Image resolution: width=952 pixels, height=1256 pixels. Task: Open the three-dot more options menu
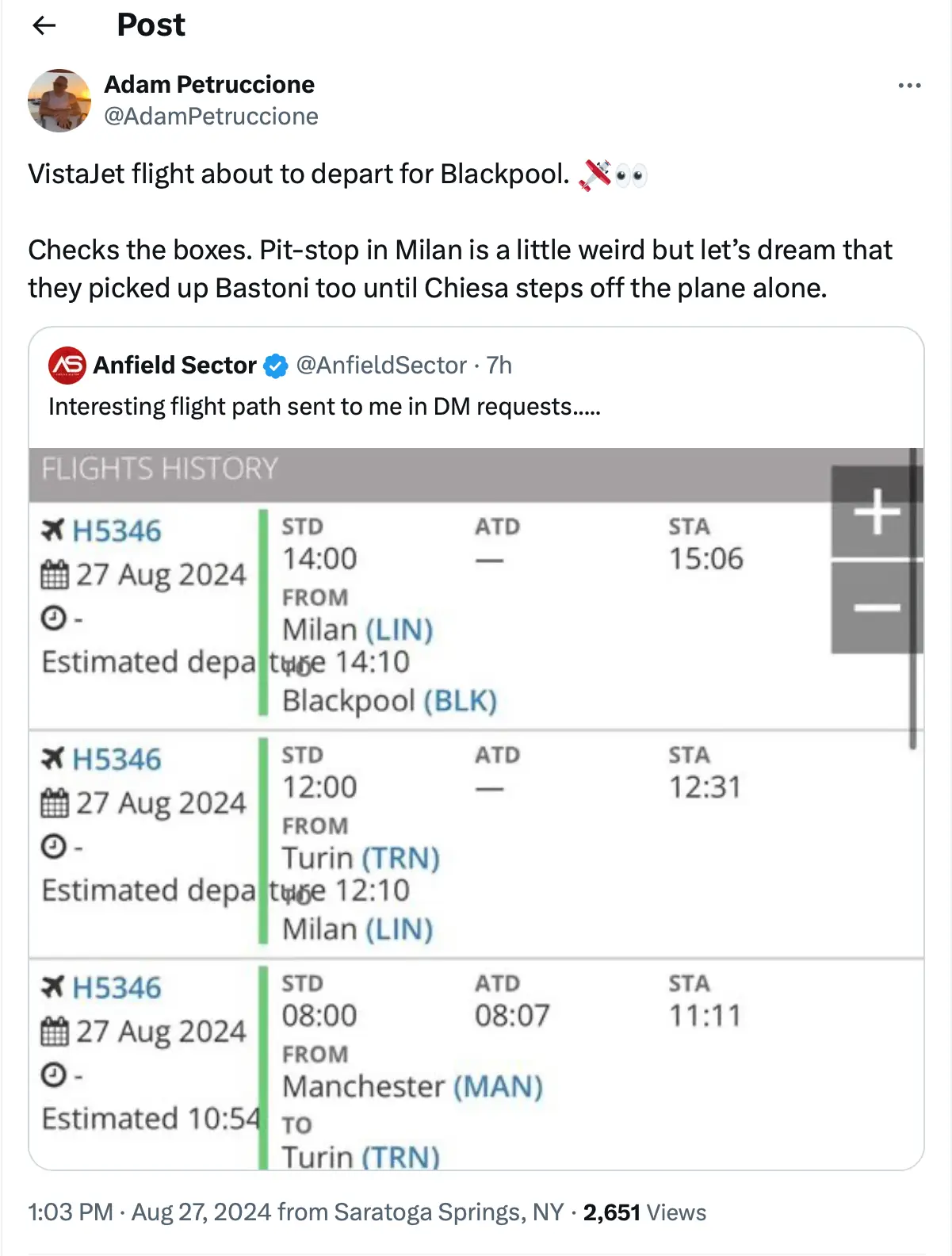point(909,86)
